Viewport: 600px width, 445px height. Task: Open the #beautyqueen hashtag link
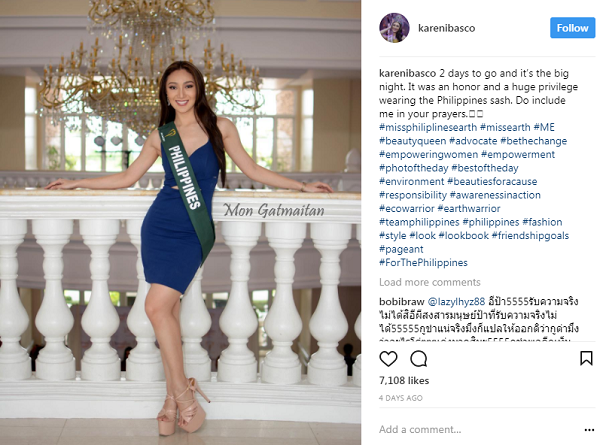[x=412, y=141]
